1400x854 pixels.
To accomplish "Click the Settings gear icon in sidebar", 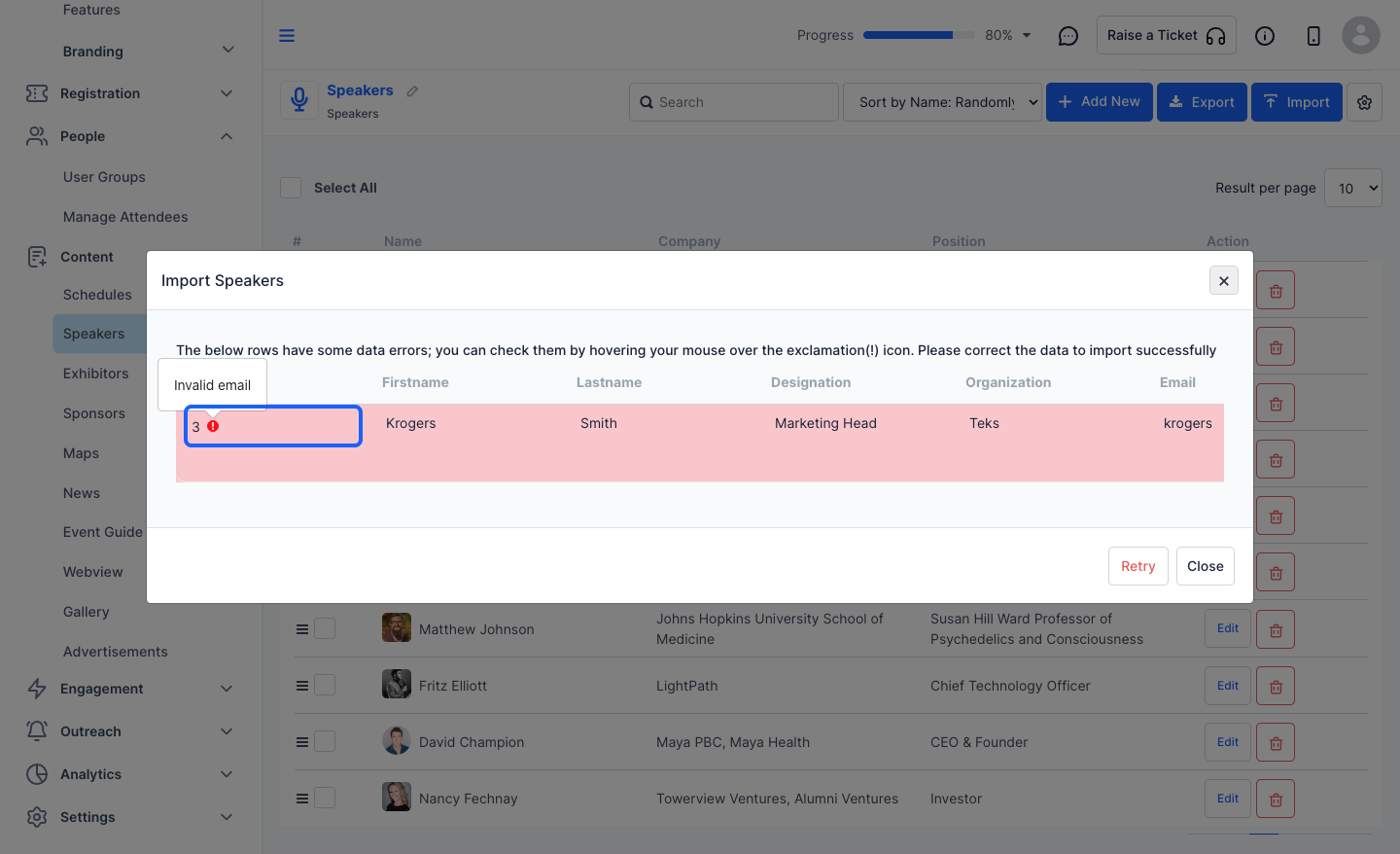I will [37, 817].
